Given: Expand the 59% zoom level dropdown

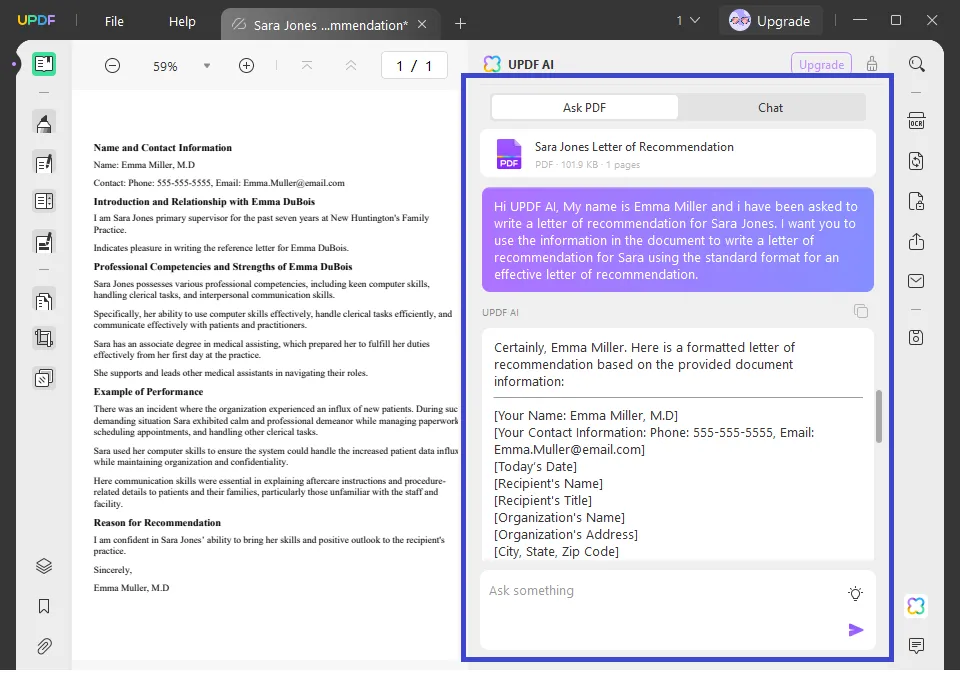Looking at the screenshot, I should coord(207,66).
